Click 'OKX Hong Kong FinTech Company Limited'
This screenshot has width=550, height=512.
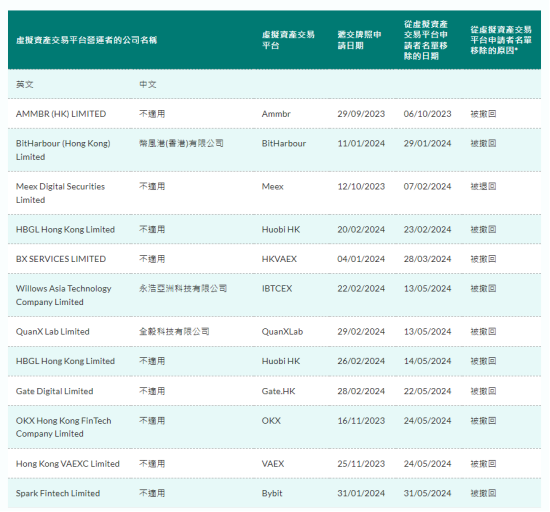pos(63,427)
